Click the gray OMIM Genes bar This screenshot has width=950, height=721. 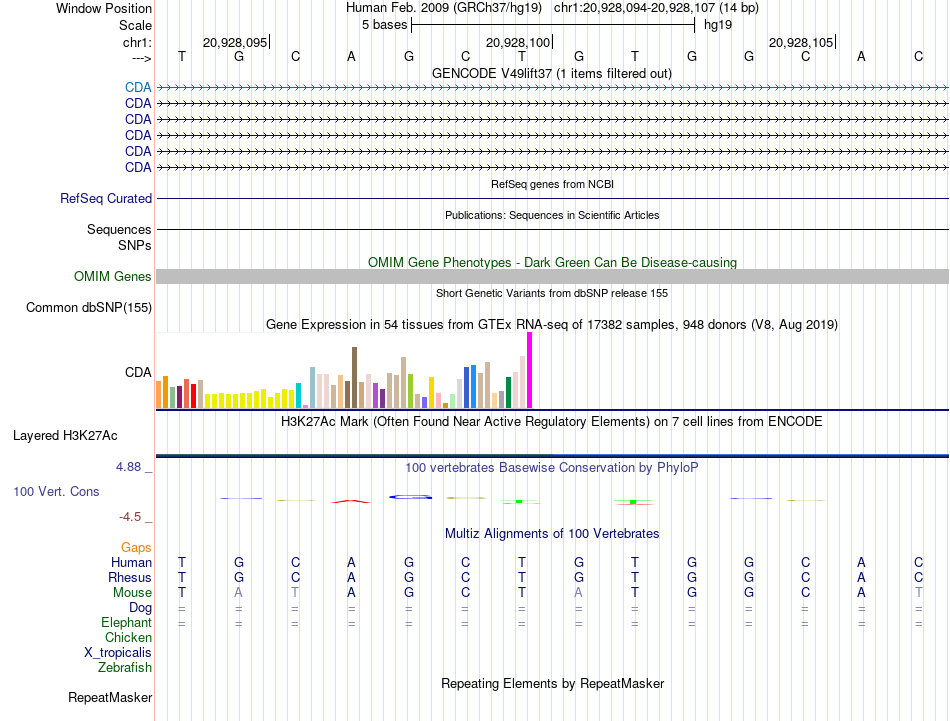click(552, 276)
